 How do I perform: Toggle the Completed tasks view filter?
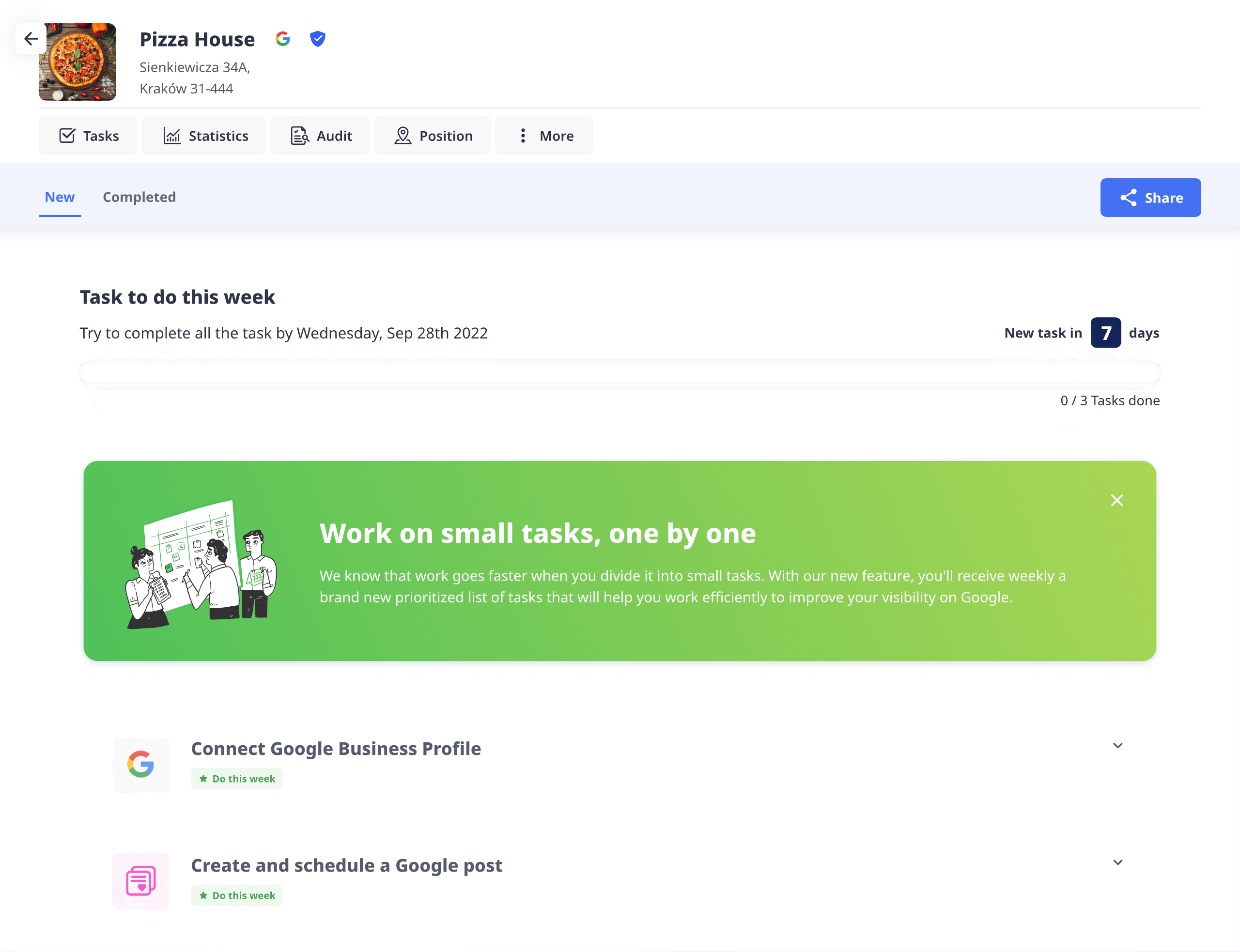click(138, 197)
